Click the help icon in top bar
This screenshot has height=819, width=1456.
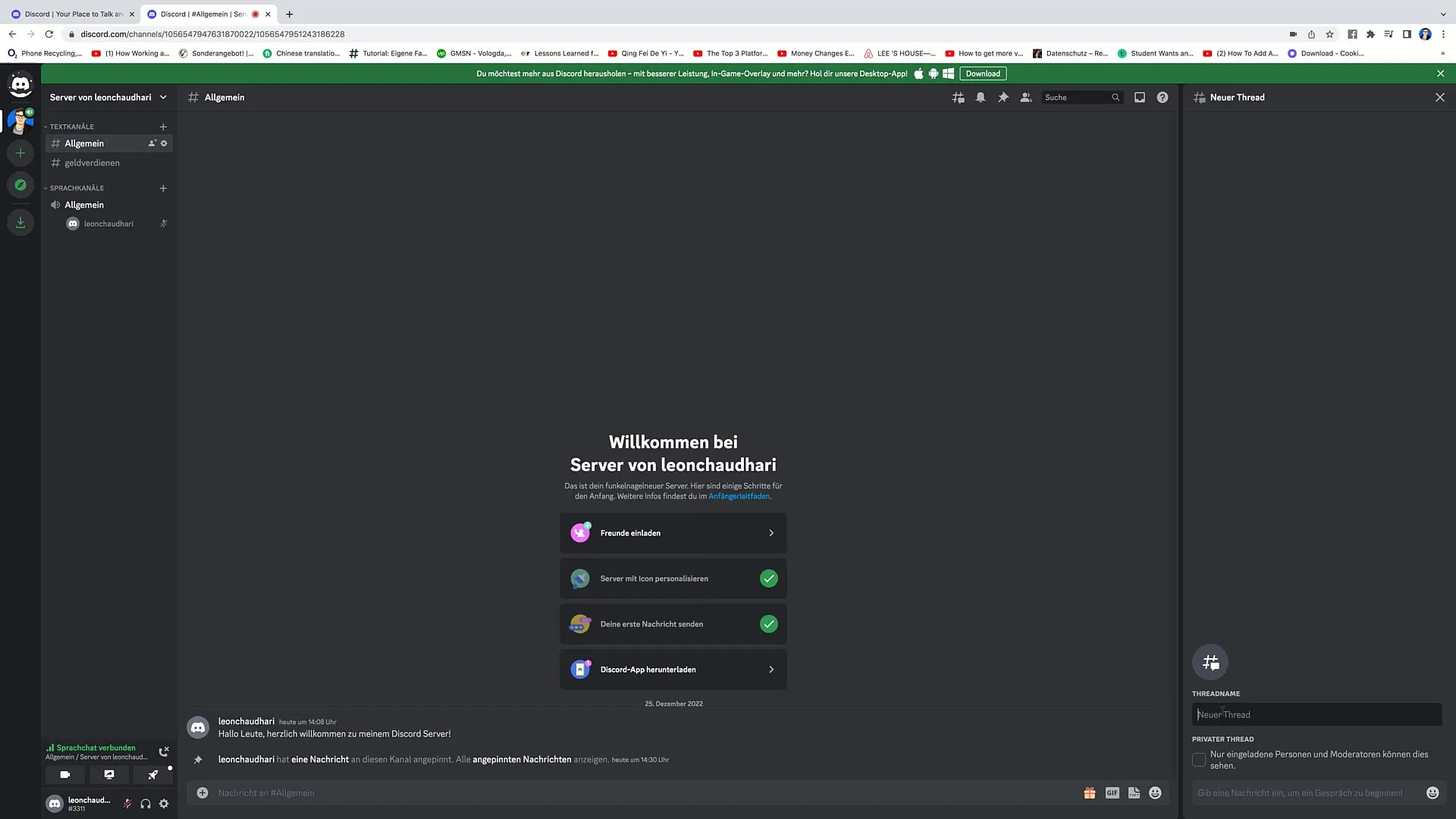tap(1163, 97)
